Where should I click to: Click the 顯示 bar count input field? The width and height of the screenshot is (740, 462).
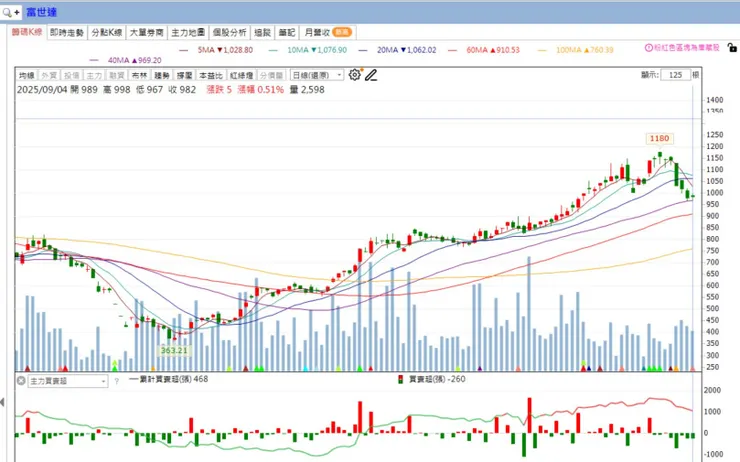(x=675, y=75)
